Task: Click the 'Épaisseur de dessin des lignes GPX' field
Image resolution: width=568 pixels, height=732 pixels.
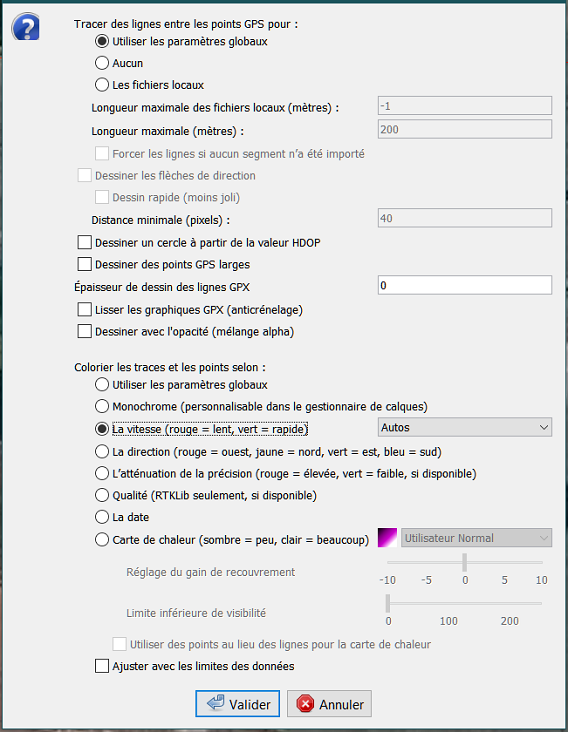Action: tap(464, 285)
